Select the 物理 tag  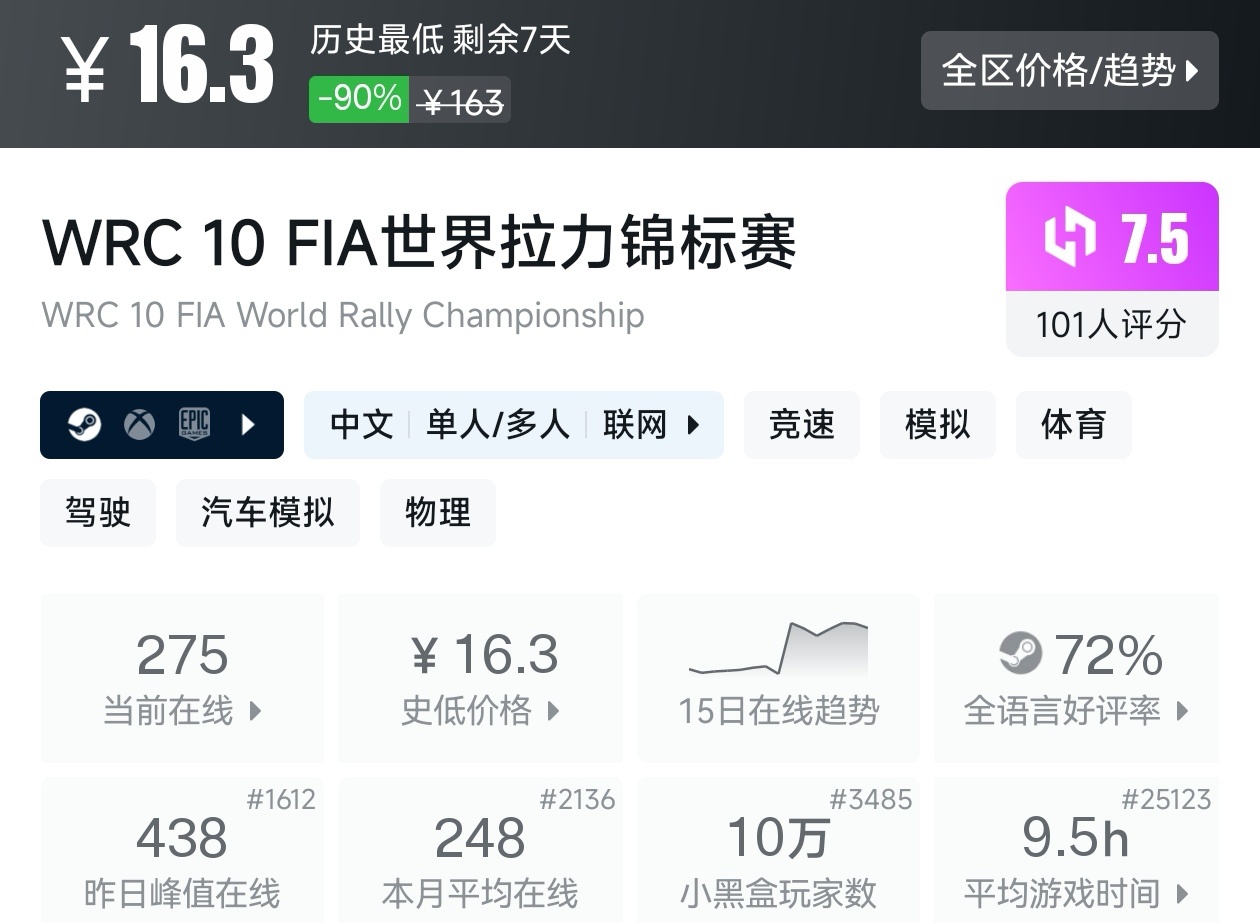click(x=438, y=513)
